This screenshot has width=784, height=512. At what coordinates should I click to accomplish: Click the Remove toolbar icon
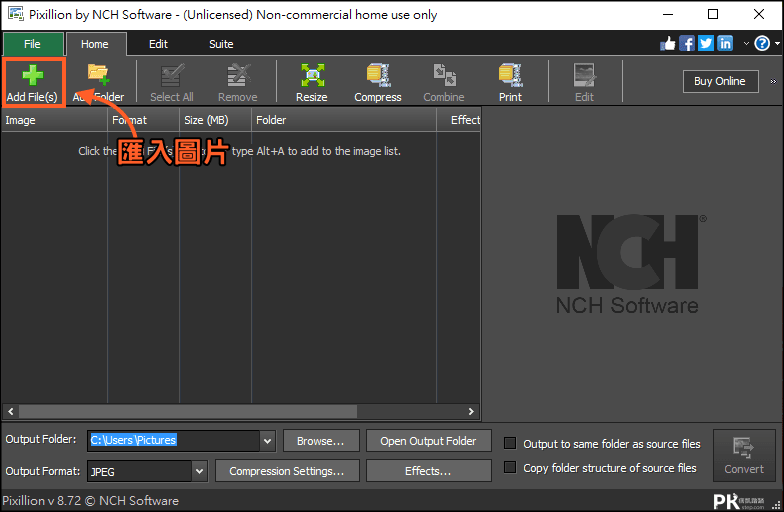click(x=238, y=75)
